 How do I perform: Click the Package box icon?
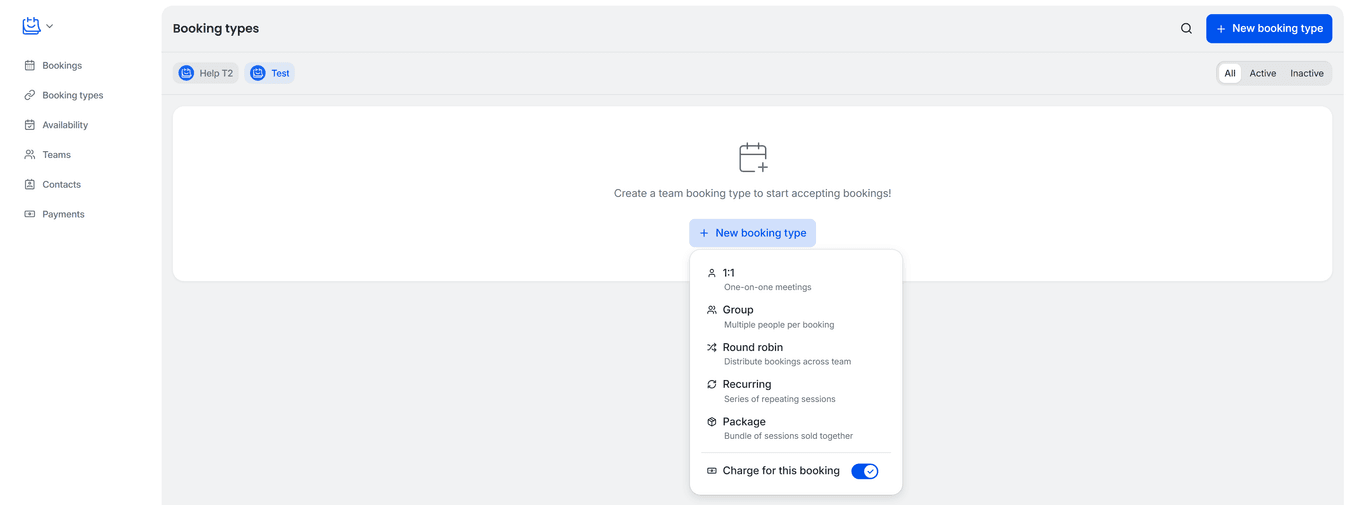coord(711,422)
